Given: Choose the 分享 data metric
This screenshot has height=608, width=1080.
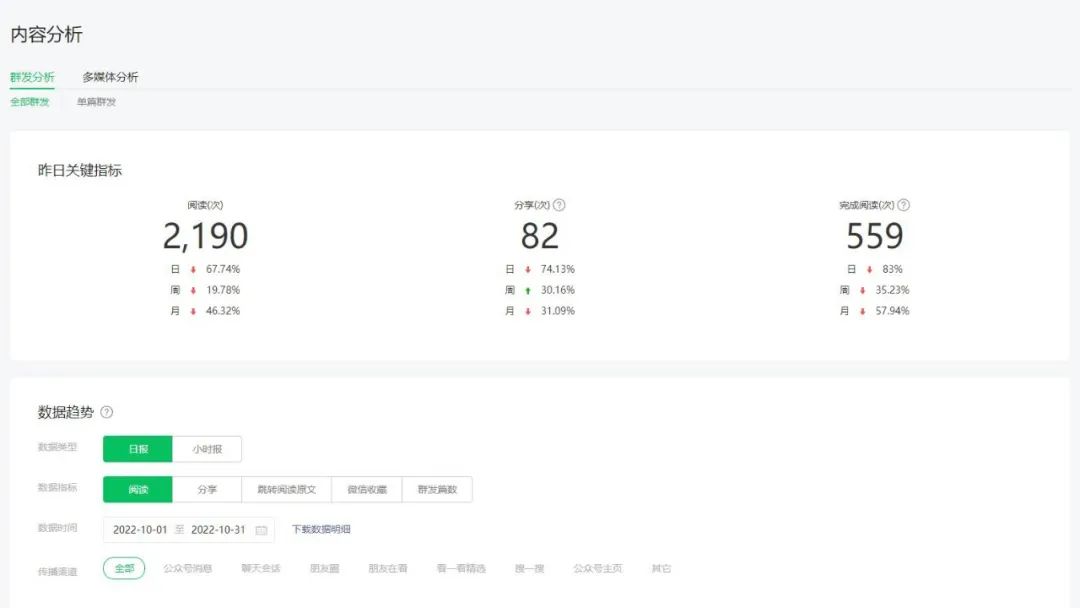Looking at the screenshot, I should [x=207, y=489].
